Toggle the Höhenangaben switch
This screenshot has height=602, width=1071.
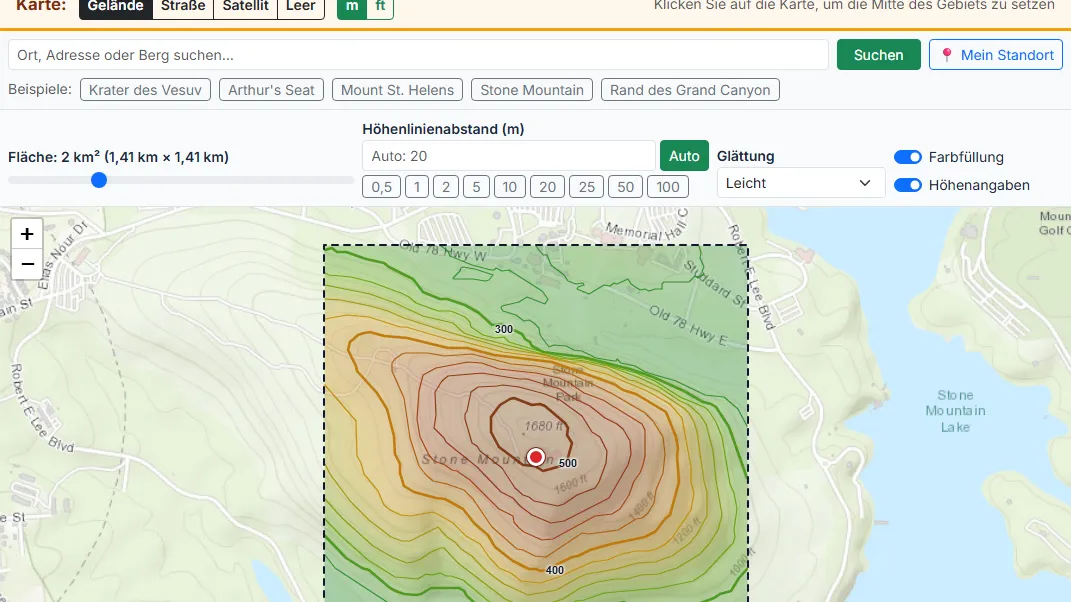point(908,185)
